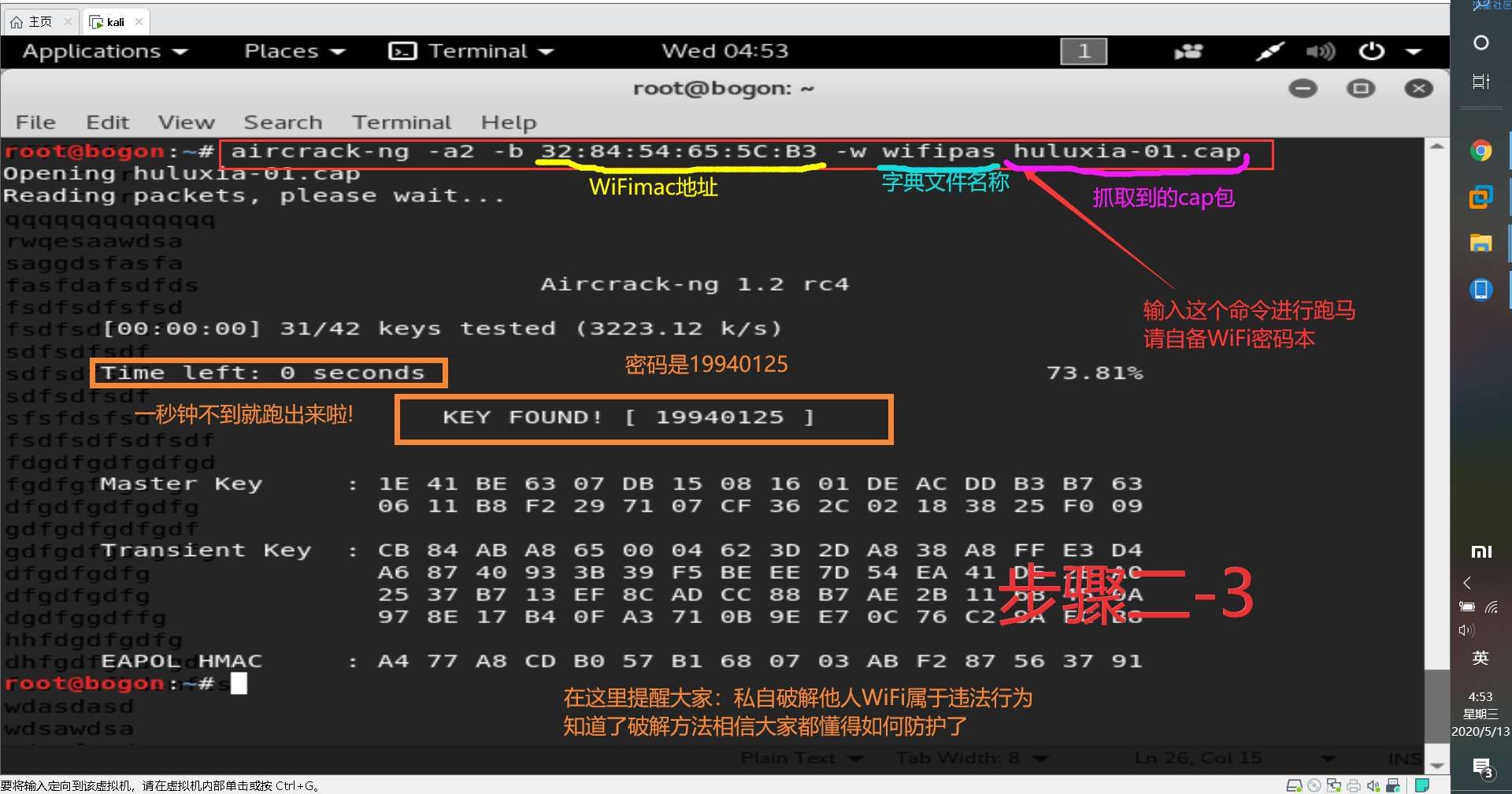Click the VMware hard disk status icon
1512x794 pixels.
[1294, 785]
